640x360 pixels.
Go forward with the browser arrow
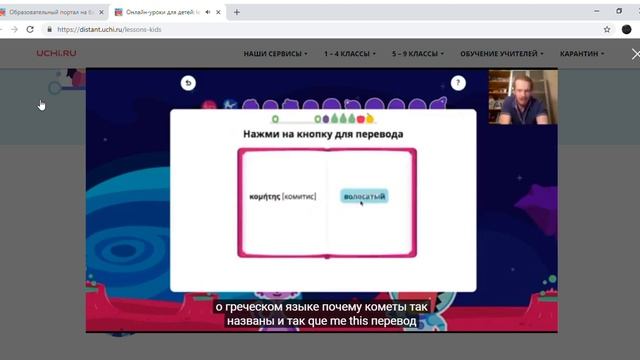tap(14, 29)
